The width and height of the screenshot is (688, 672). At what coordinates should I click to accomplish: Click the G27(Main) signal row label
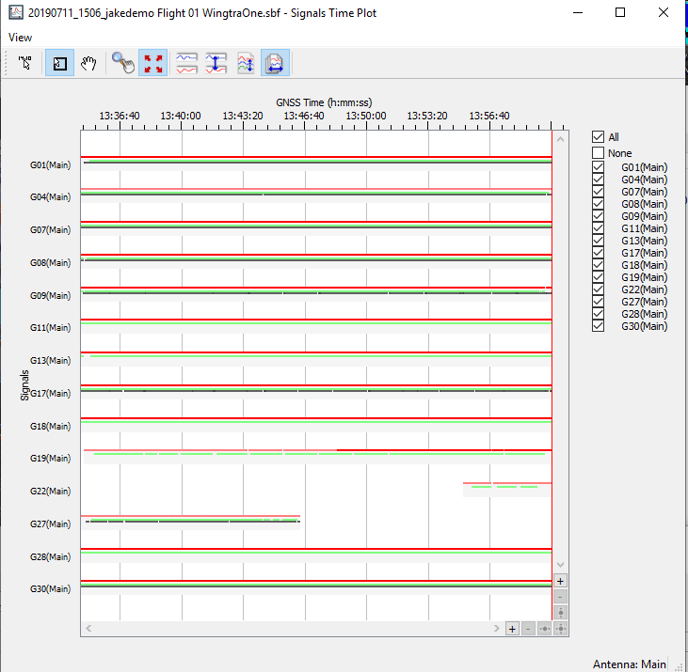click(50, 524)
